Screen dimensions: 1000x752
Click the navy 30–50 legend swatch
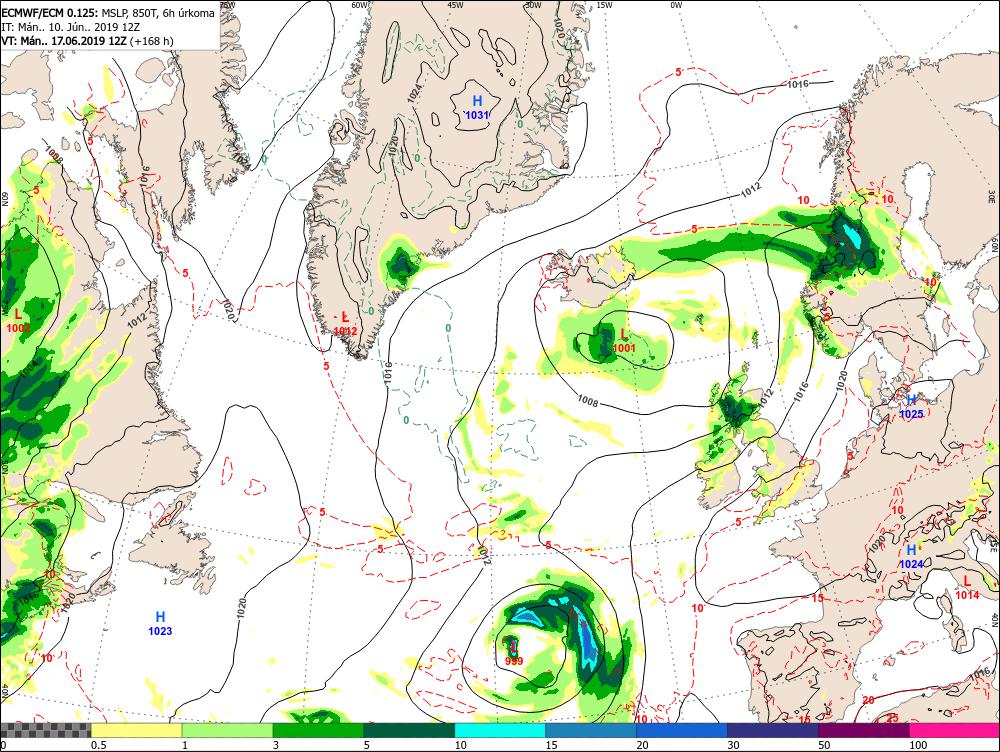[773, 730]
